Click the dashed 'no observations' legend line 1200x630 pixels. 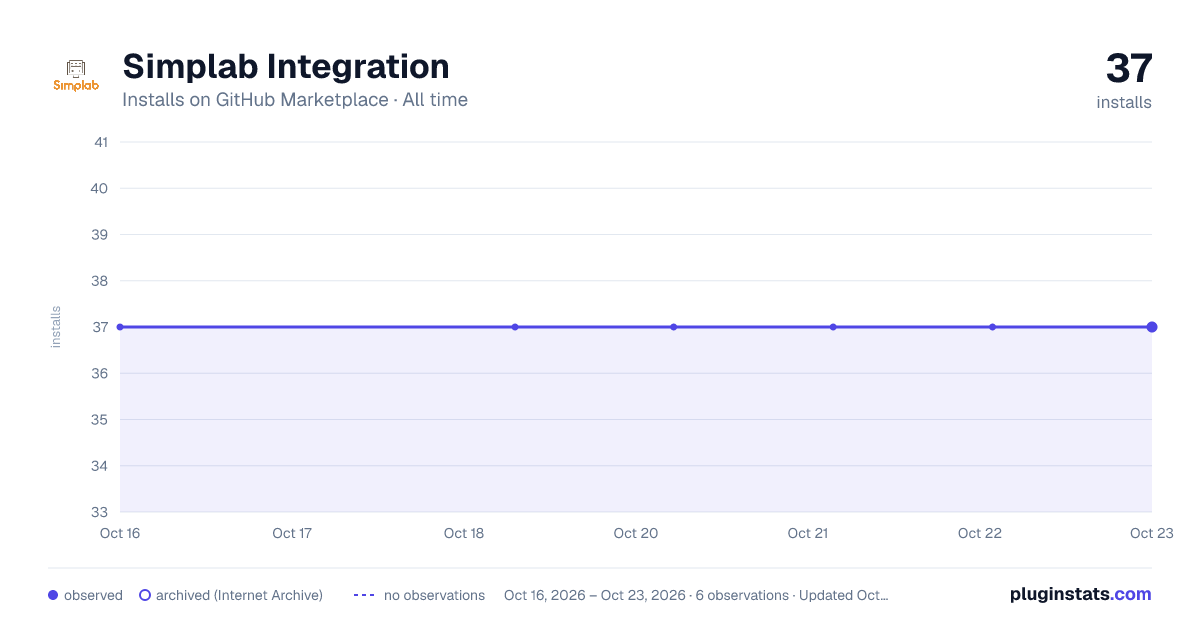364,595
